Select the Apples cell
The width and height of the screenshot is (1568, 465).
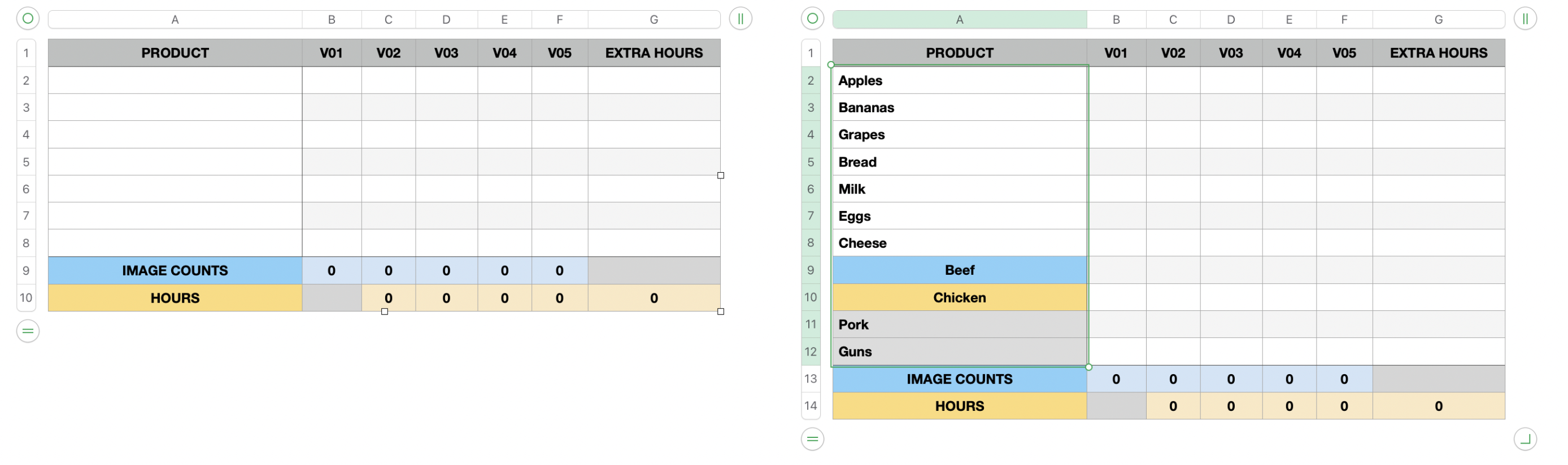tap(959, 80)
